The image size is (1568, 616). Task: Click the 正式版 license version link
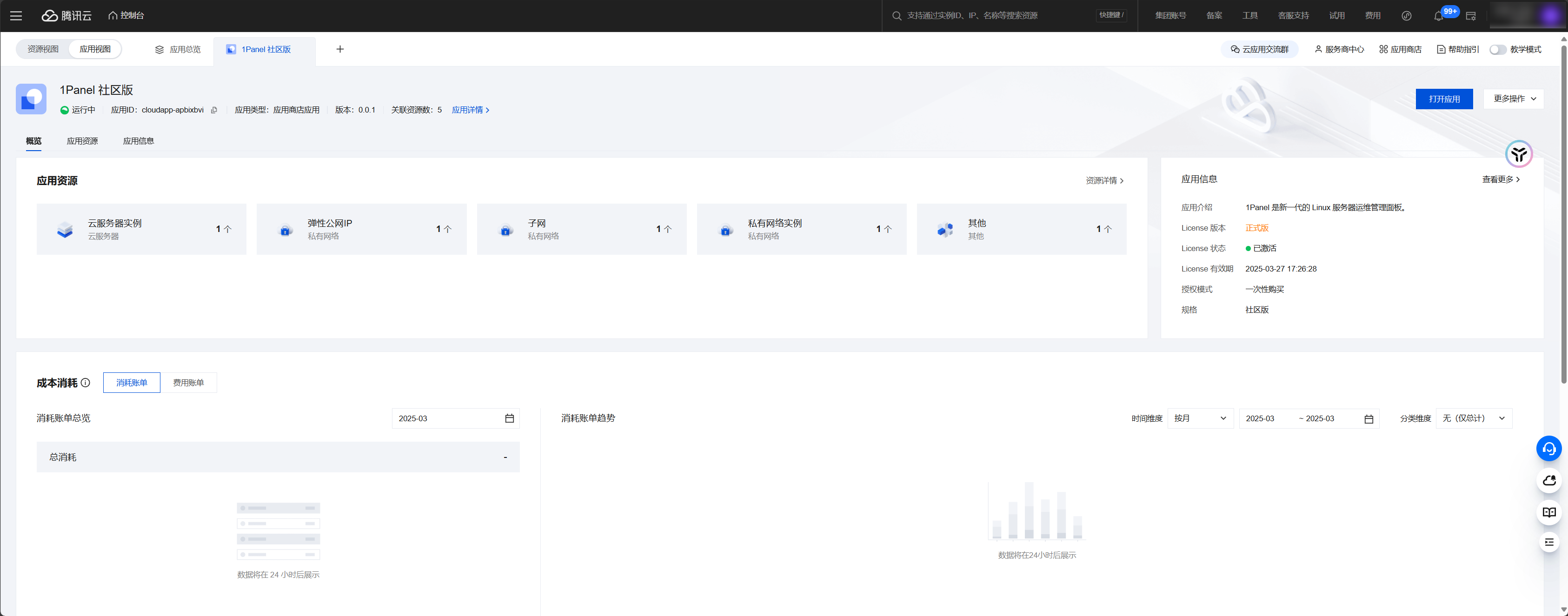coord(1256,228)
